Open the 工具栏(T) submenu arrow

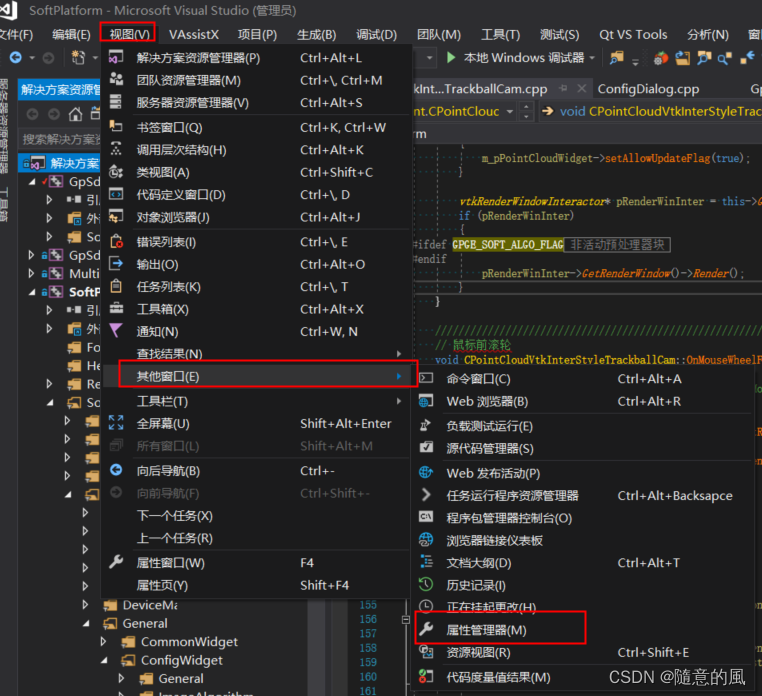coord(399,401)
